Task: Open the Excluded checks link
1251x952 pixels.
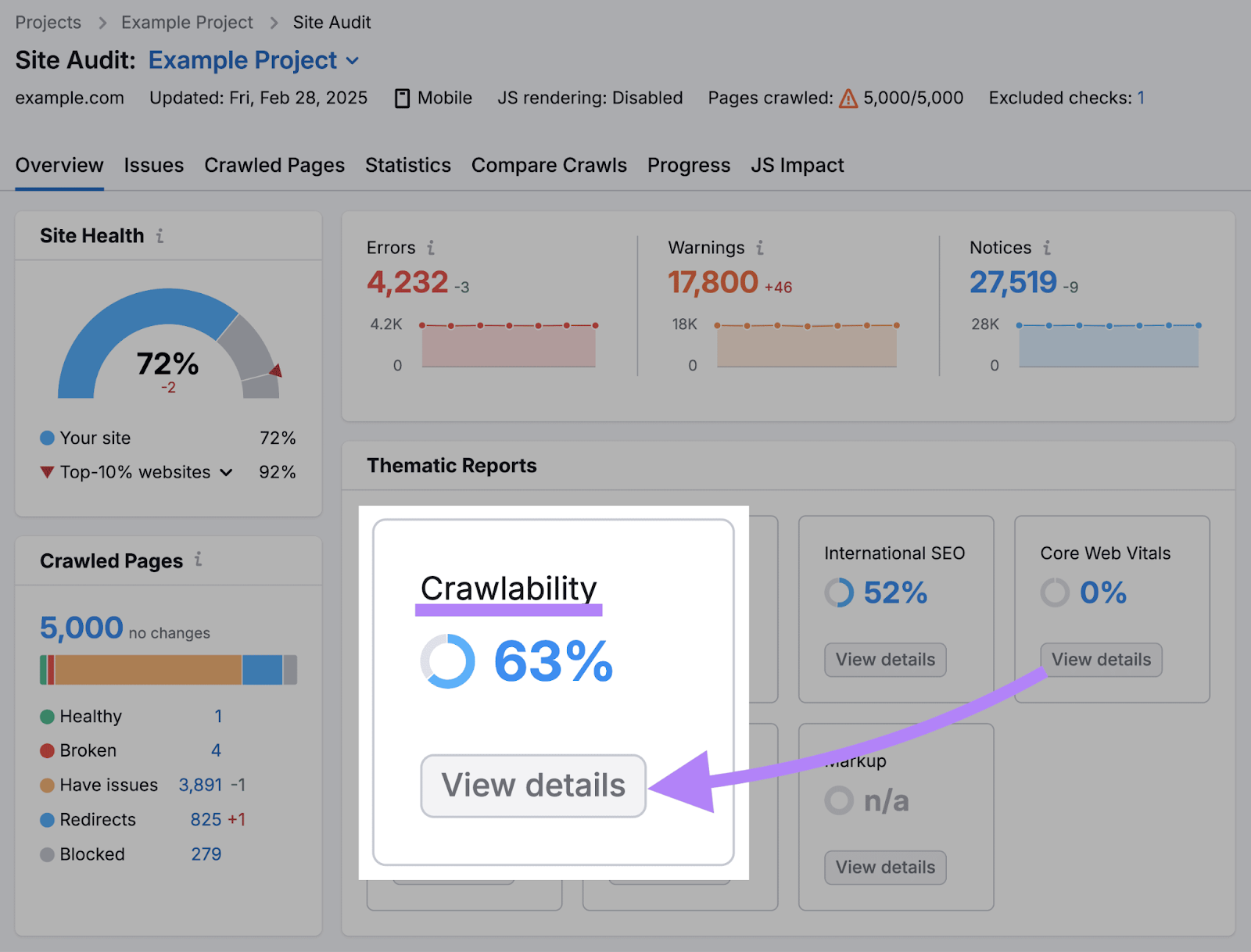Action: pyautogui.click(x=1142, y=98)
